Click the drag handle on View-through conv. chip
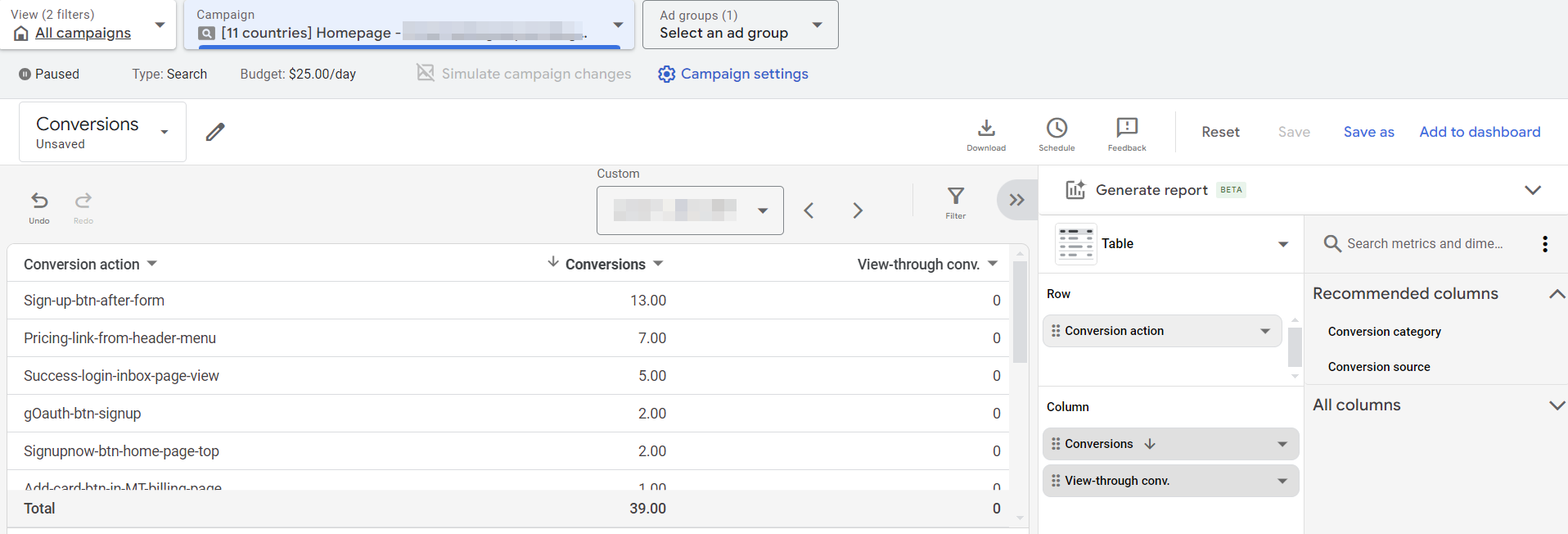Screen dimensions: 1568x534 tap(1056, 481)
